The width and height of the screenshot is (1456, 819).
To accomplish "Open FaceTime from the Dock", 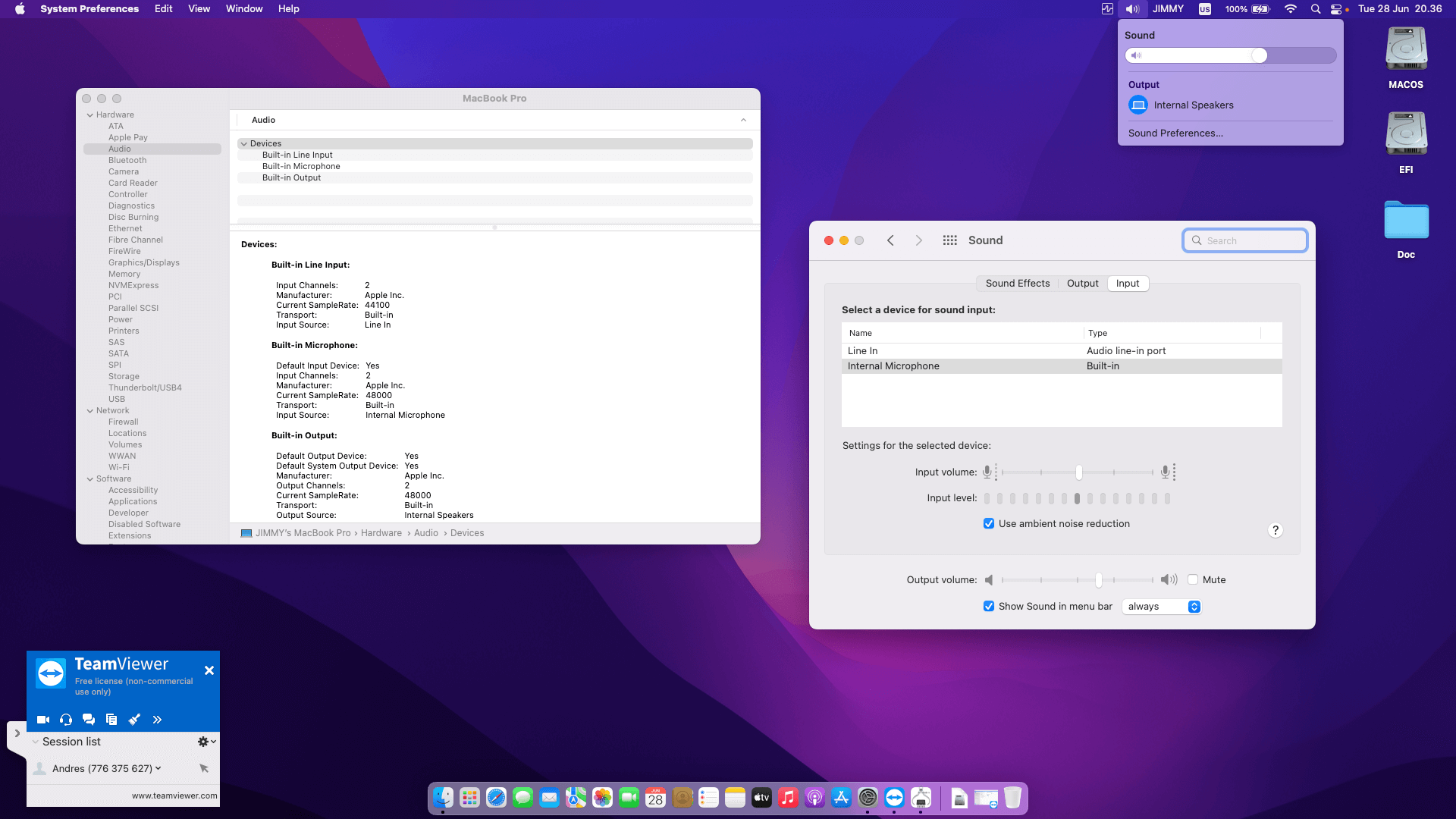I will [x=629, y=798].
